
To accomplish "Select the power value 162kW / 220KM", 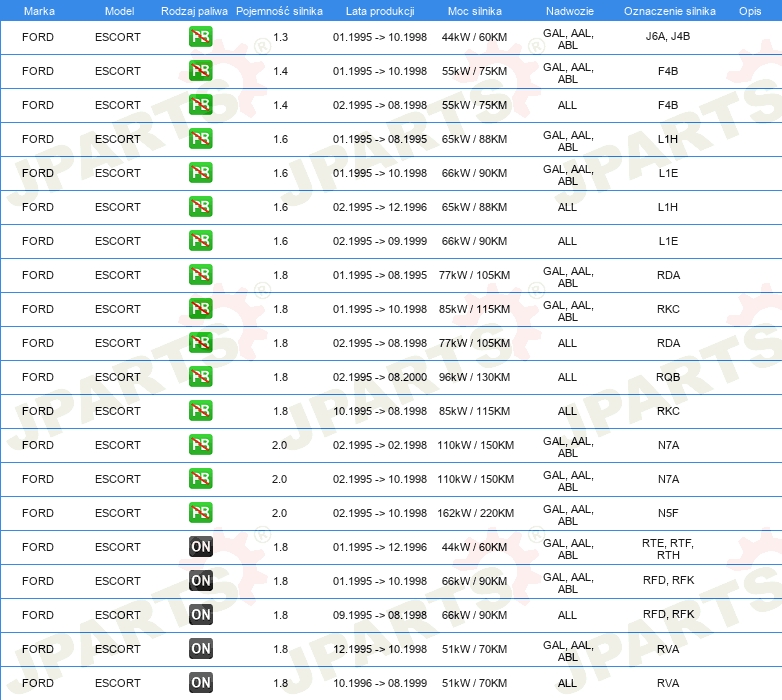I will coord(475,513).
